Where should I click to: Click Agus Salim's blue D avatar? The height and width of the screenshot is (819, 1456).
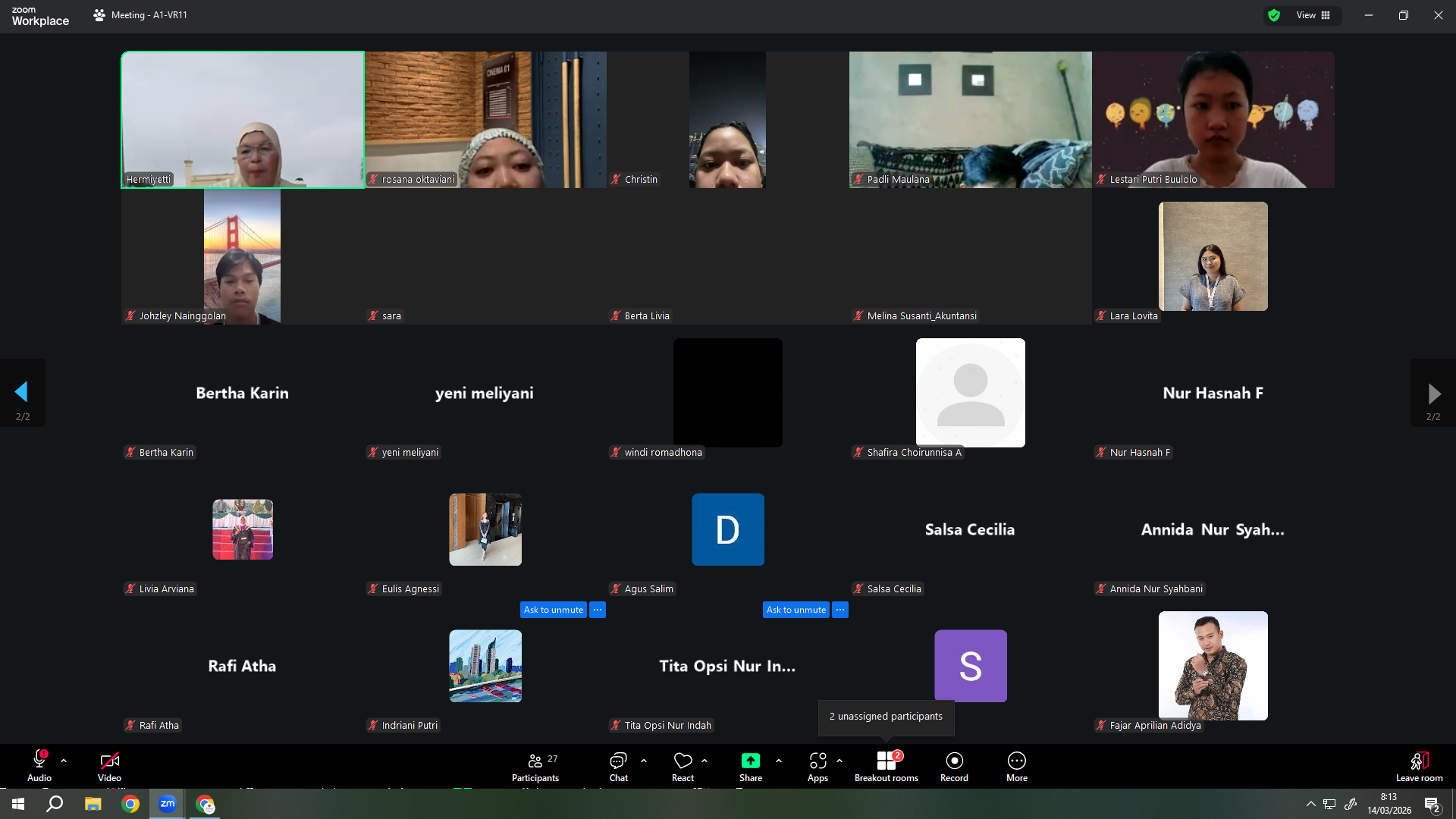tap(728, 529)
